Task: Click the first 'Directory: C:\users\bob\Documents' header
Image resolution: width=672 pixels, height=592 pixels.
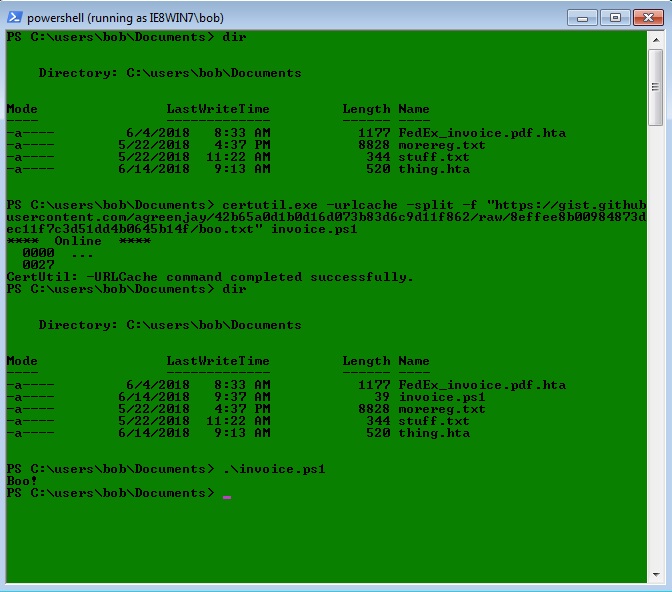Action: tap(170, 73)
